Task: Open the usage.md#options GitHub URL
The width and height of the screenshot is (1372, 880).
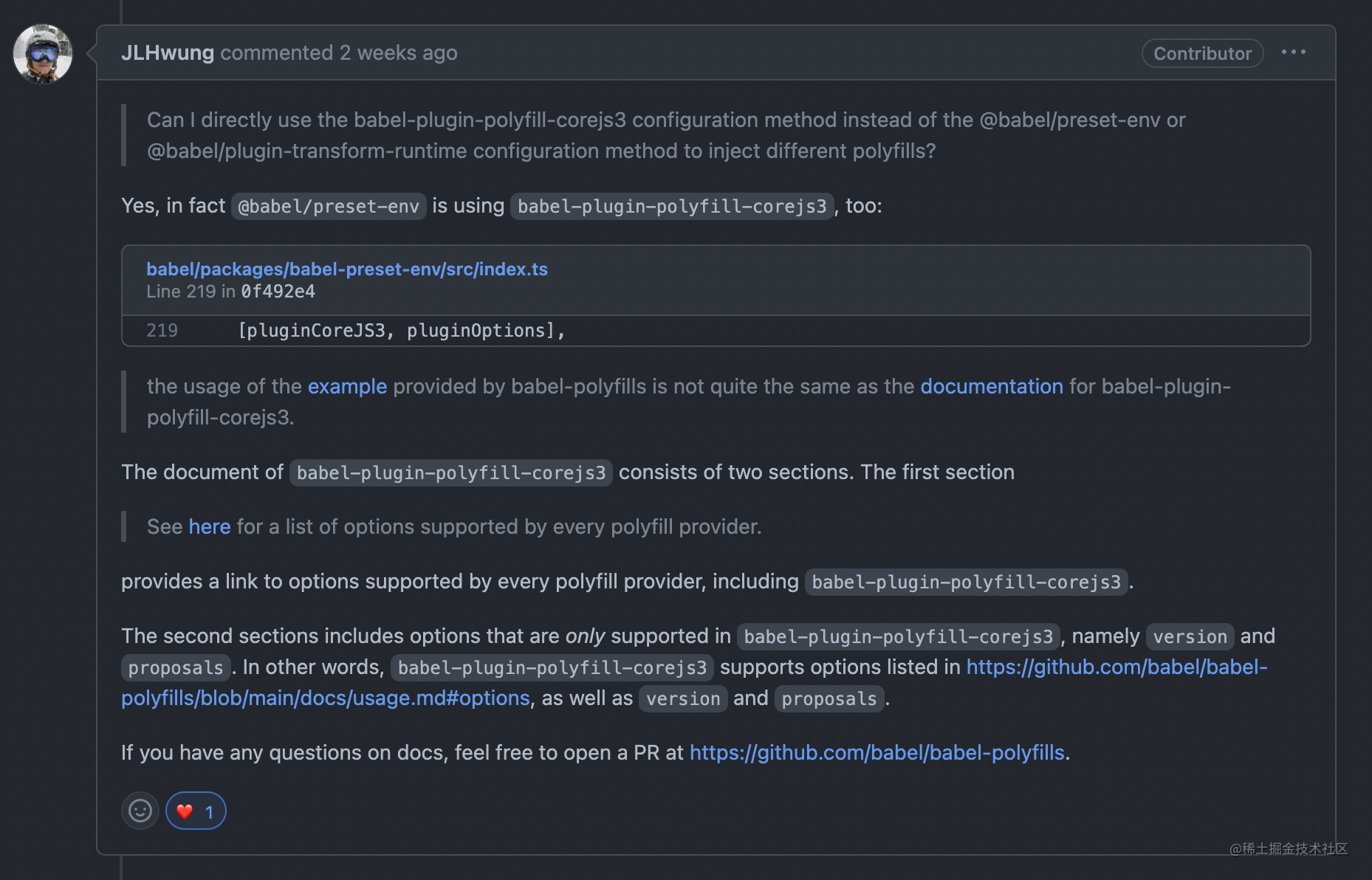Action: click(x=694, y=682)
